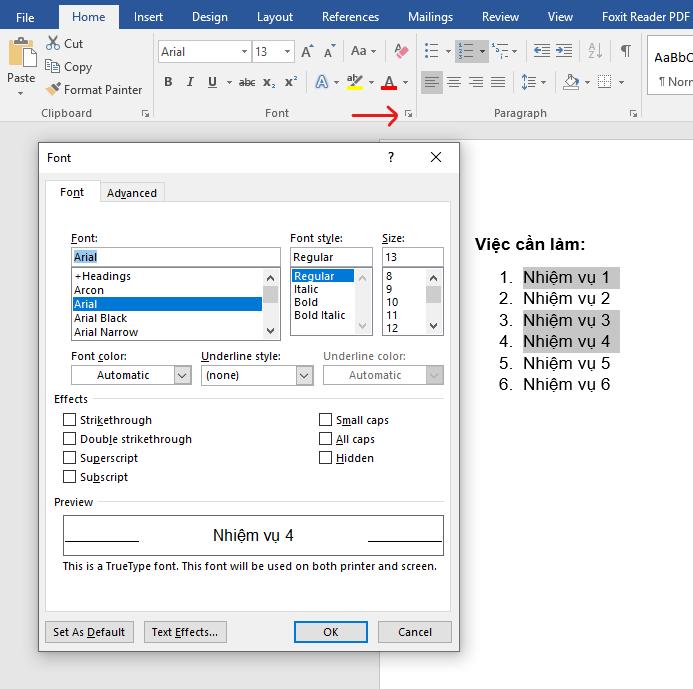Click the Bullets list icon
This screenshot has height=689, width=693.
click(x=431, y=51)
